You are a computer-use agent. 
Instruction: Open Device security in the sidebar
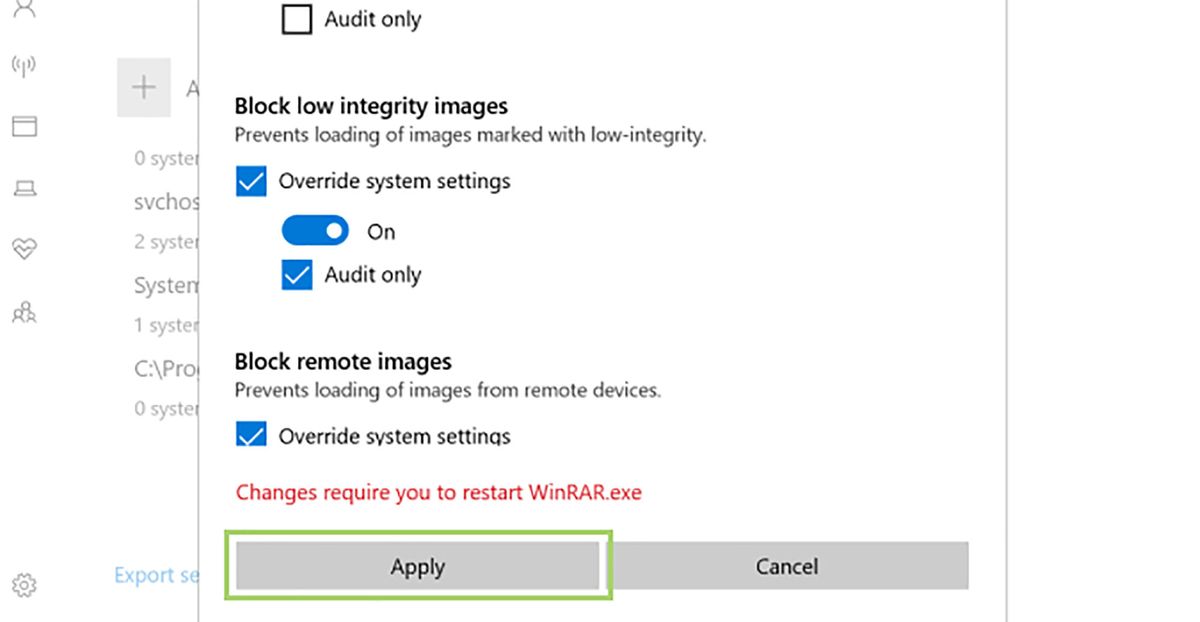[x=25, y=188]
